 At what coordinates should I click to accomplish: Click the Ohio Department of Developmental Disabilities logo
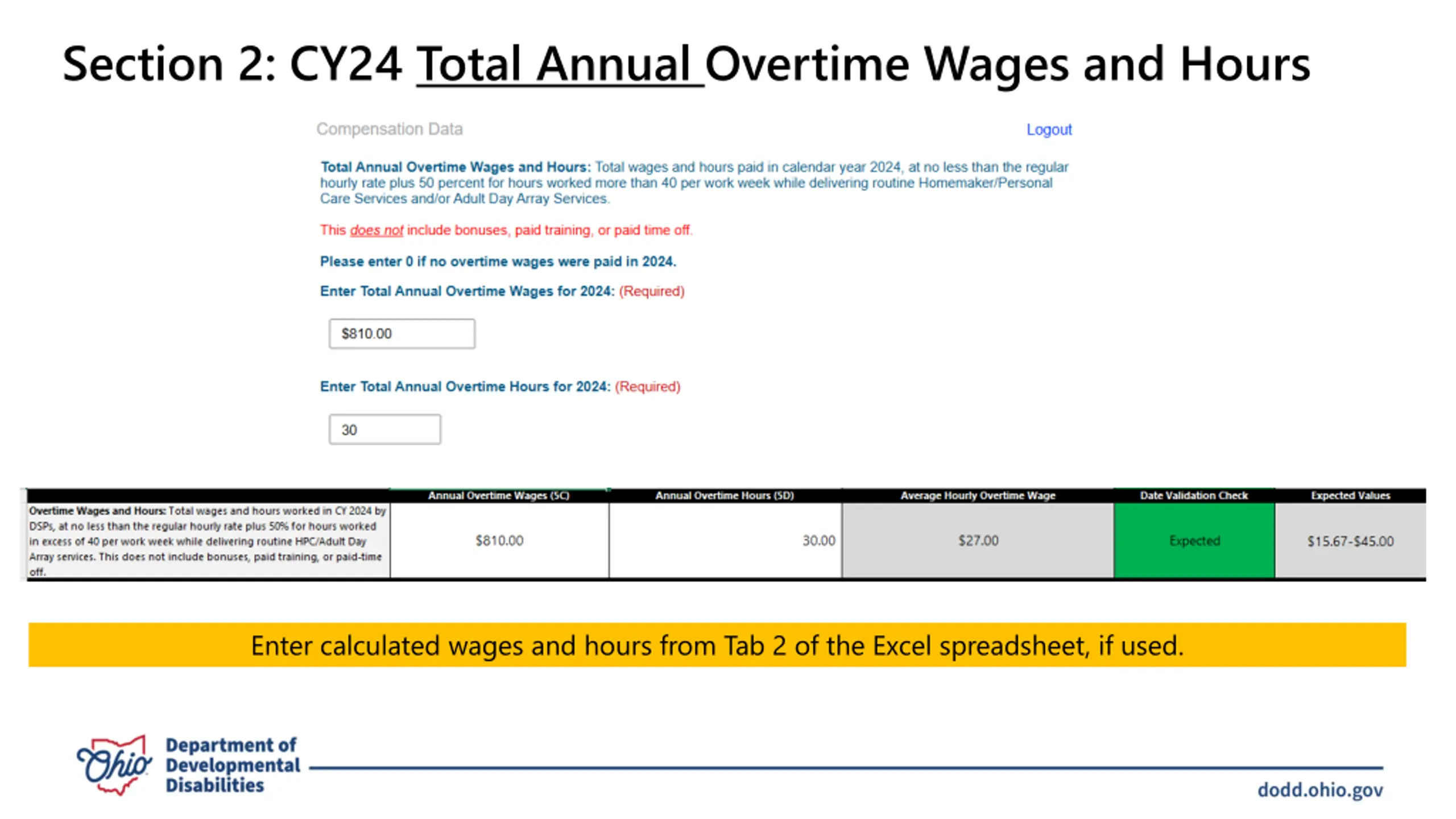[188, 765]
